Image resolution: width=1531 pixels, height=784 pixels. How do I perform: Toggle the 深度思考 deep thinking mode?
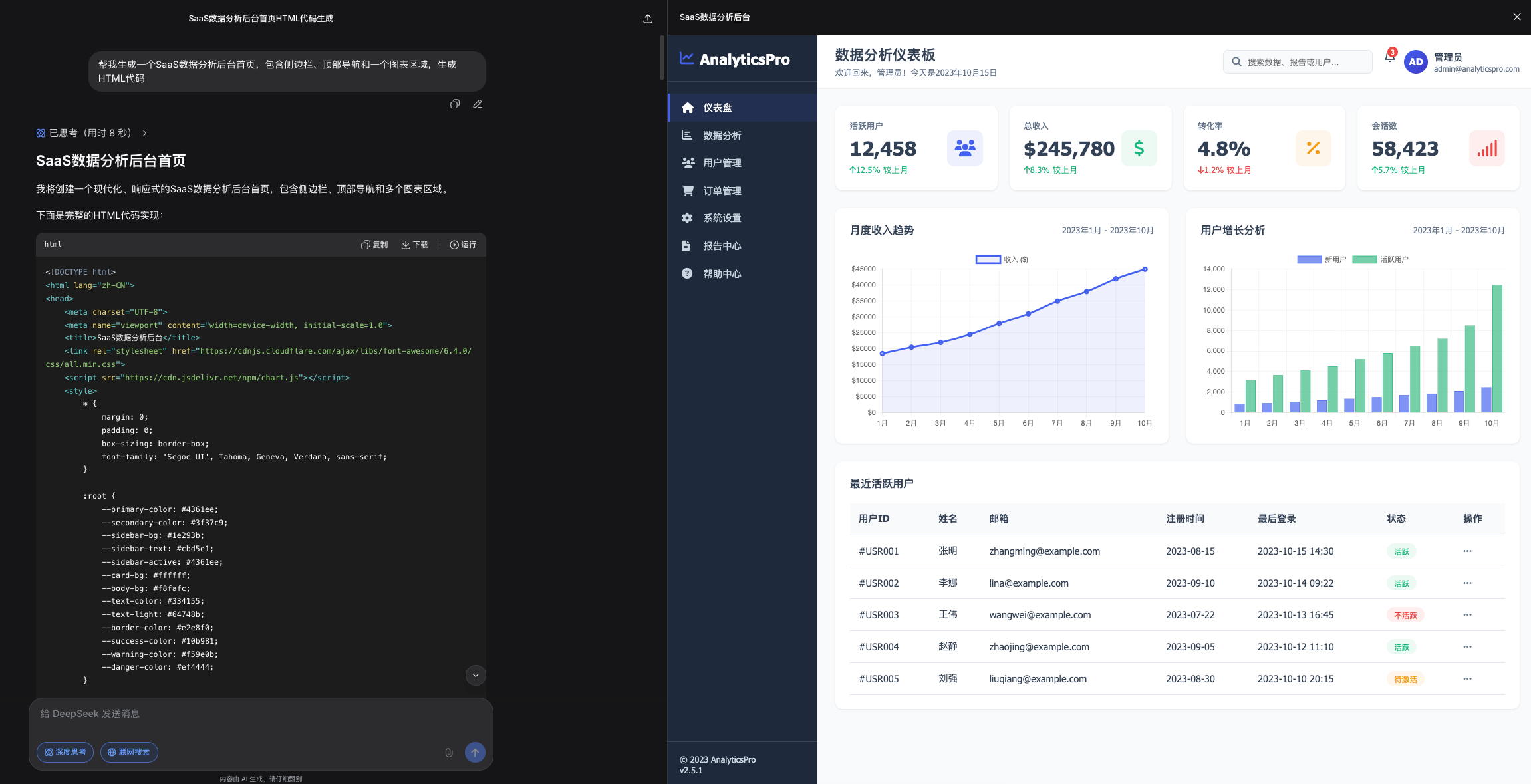click(65, 752)
